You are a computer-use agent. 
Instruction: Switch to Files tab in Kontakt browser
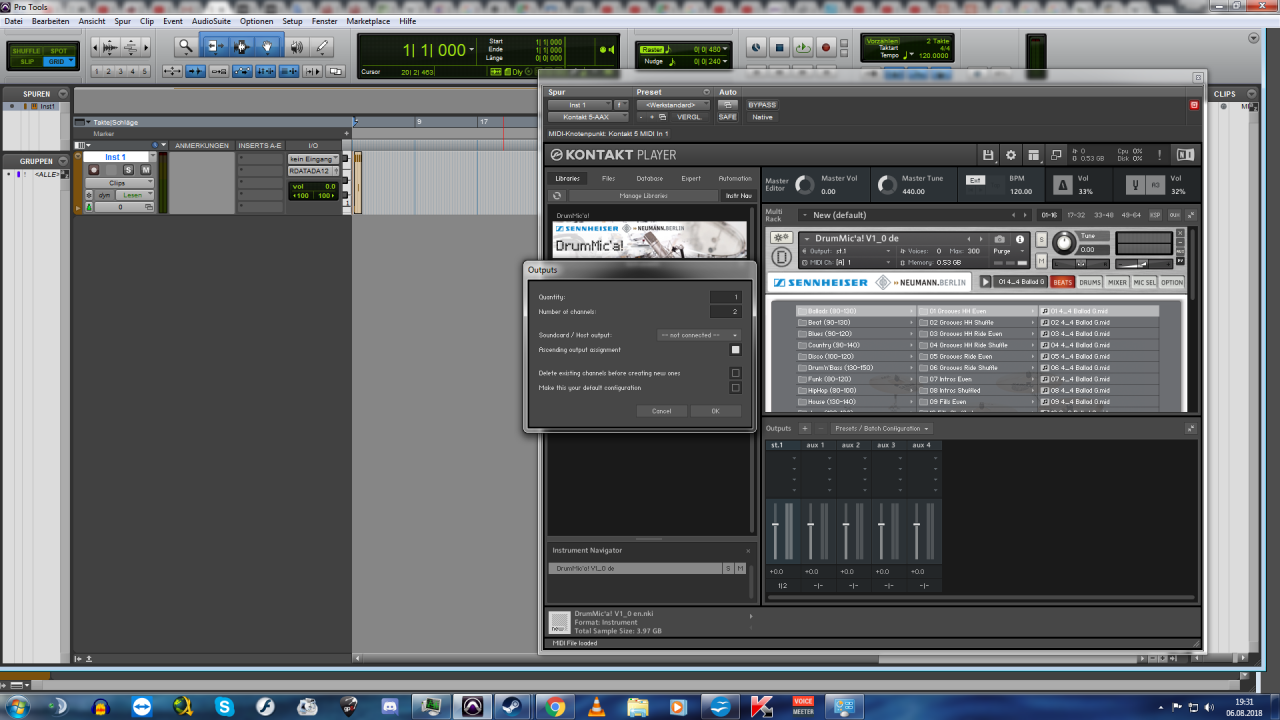(608, 178)
